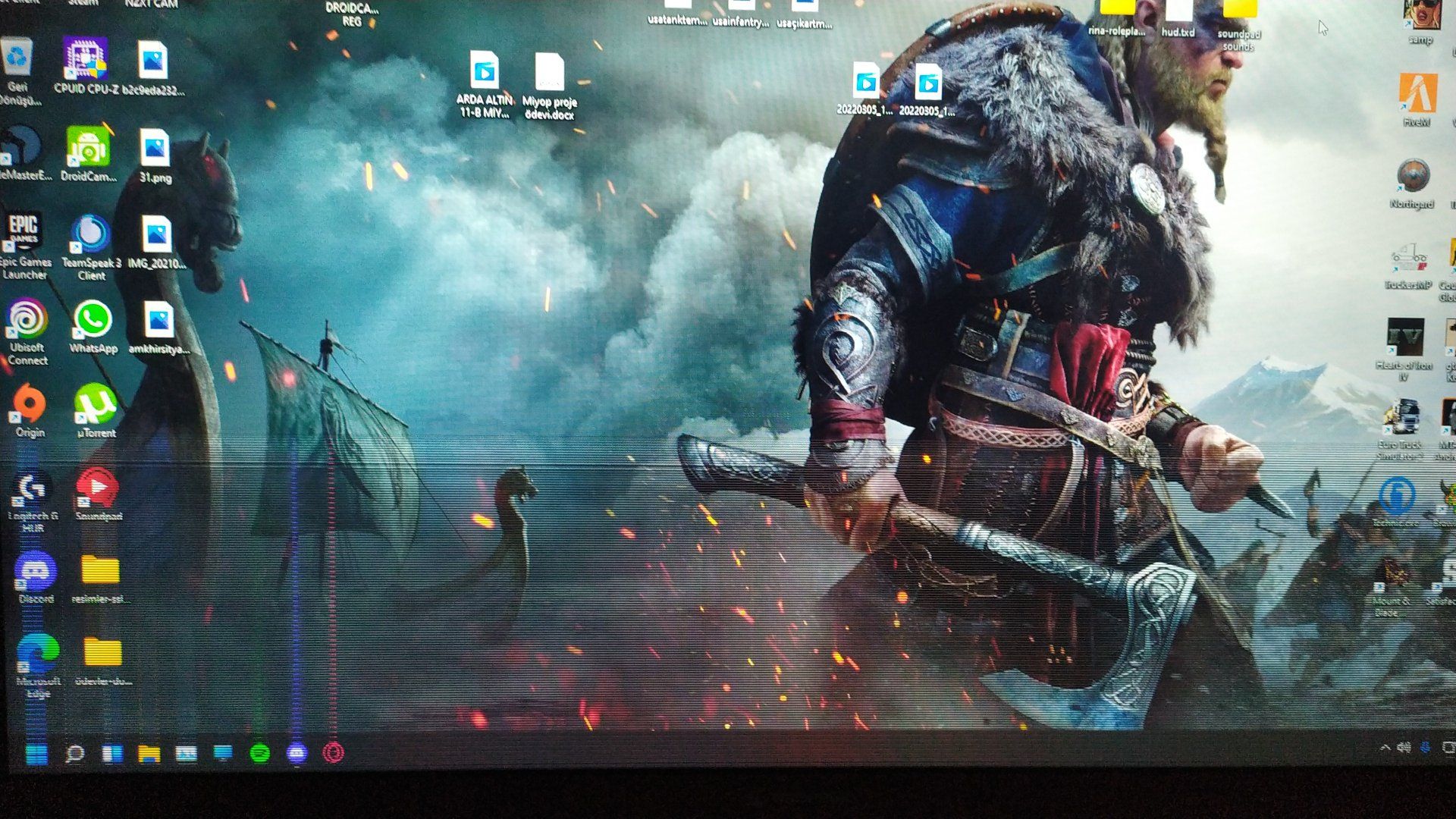Open the resimler folder on the desktop
The width and height of the screenshot is (1456, 819).
(x=100, y=570)
